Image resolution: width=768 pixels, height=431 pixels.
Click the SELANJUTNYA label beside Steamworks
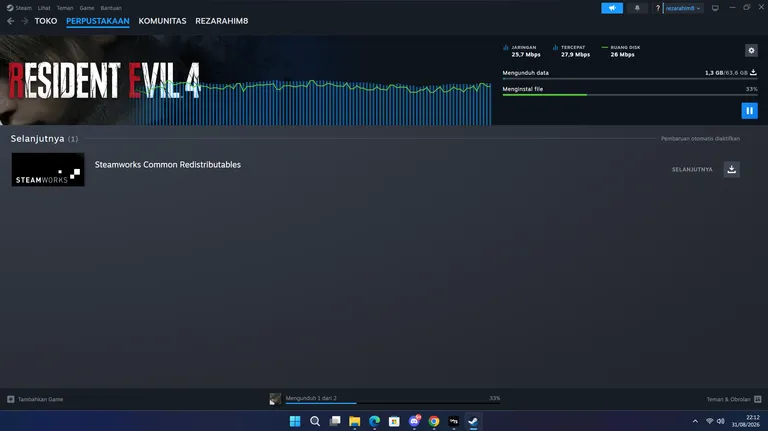point(692,169)
